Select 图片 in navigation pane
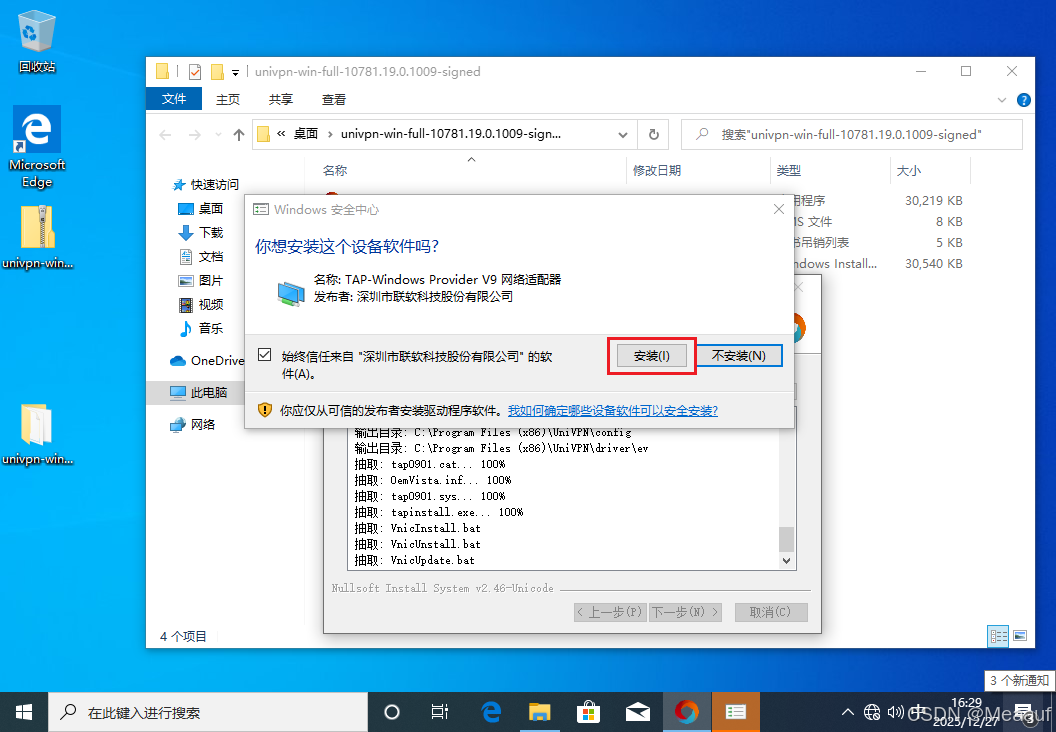Image resolution: width=1056 pixels, height=732 pixels. [201, 280]
